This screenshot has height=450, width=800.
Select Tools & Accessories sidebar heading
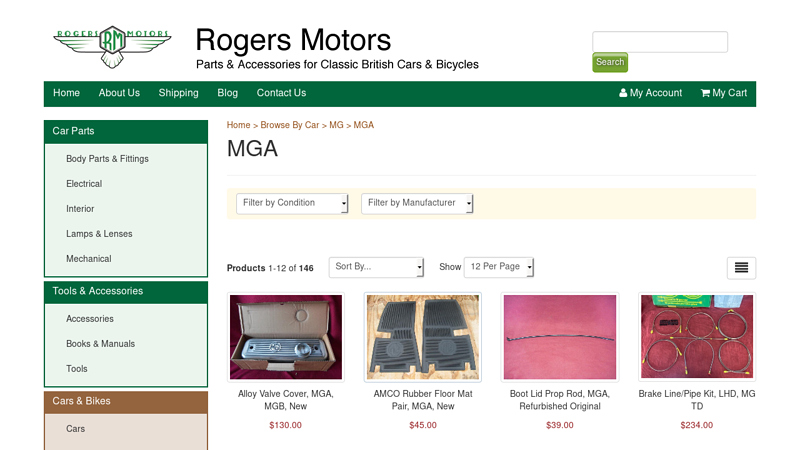coord(126,291)
